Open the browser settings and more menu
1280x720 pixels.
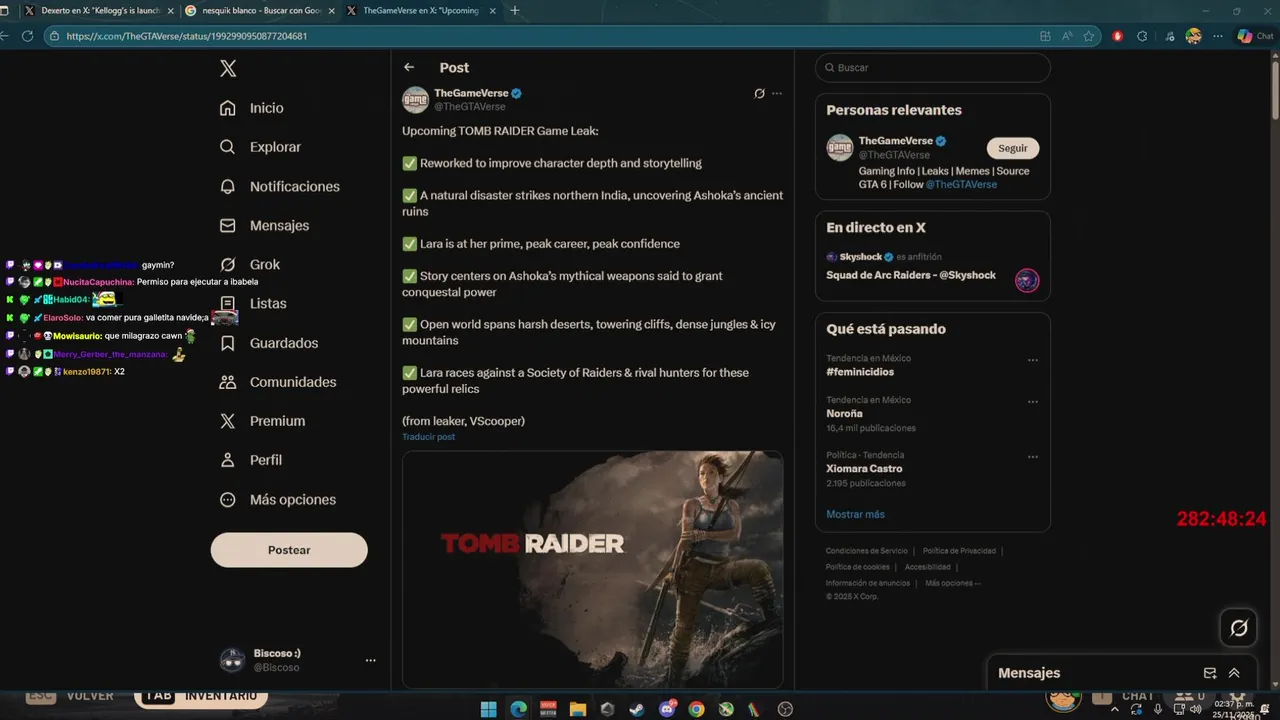coord(1218,36)
